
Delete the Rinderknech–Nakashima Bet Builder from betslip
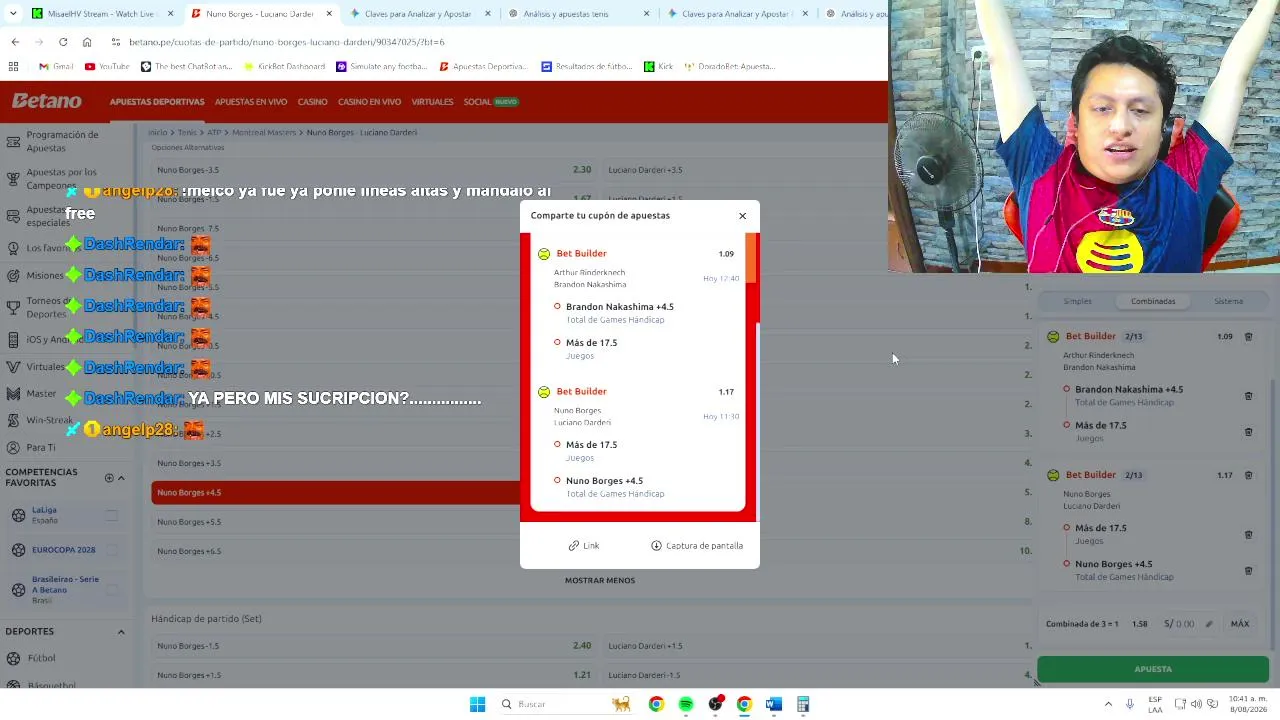(x=1248, y=337)
